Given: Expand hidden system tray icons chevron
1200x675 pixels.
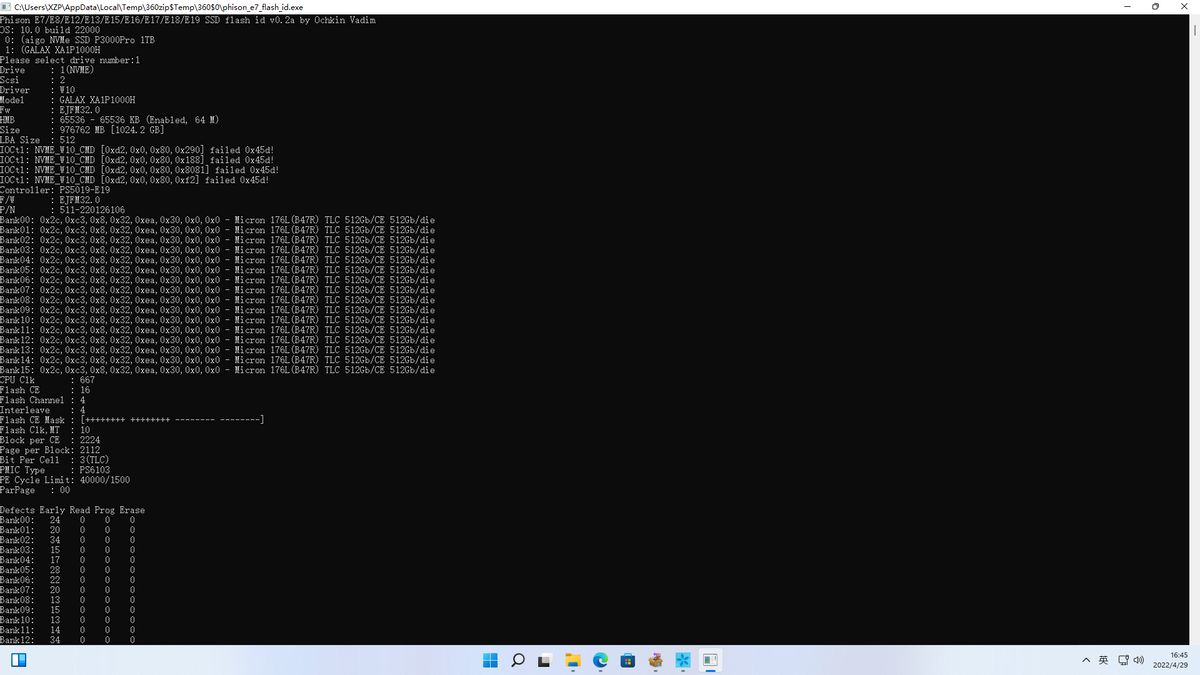Looking at the screenshot, I should pos(1086,660).
